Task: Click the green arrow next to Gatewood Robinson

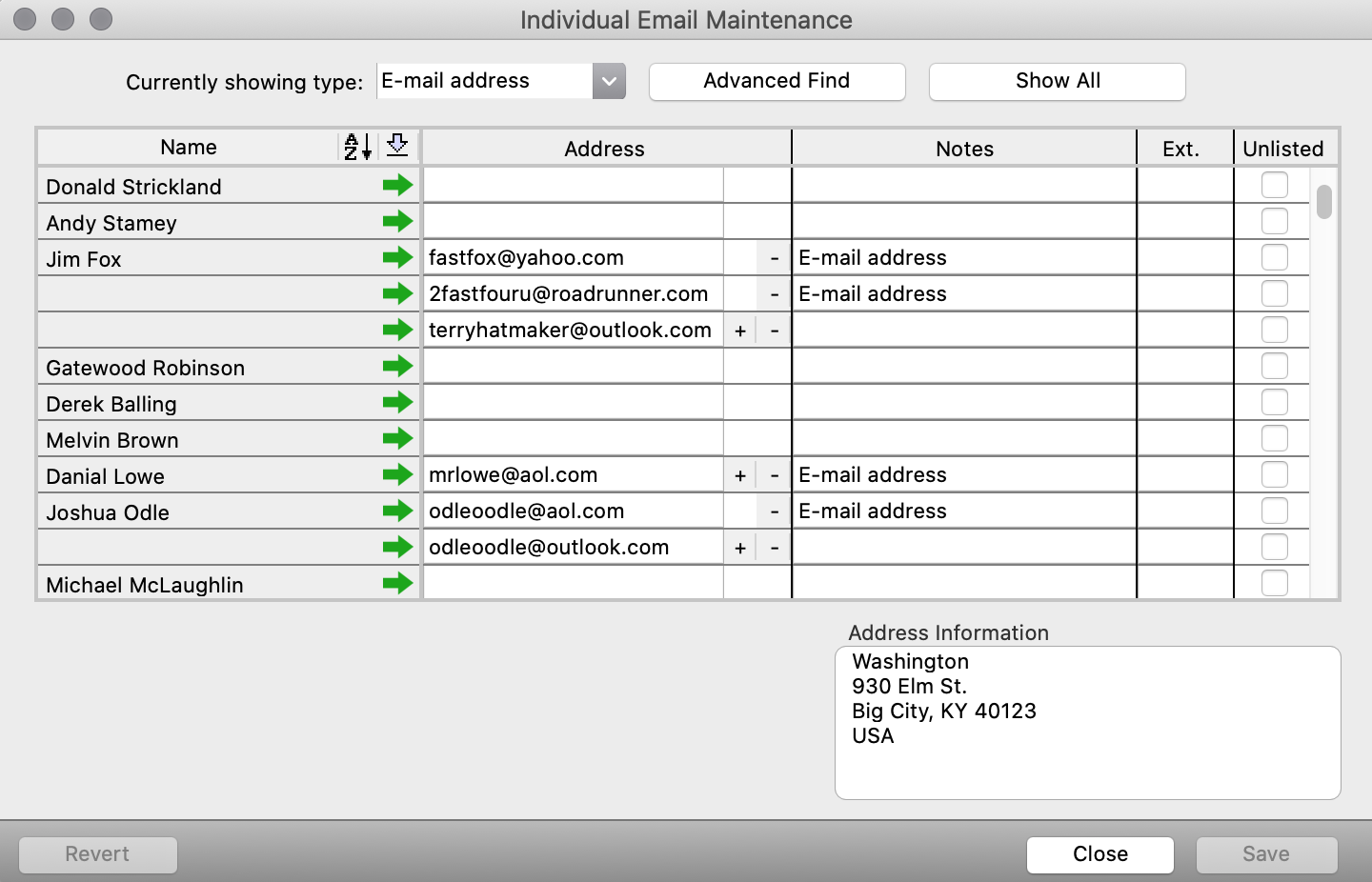Action: 397,366
